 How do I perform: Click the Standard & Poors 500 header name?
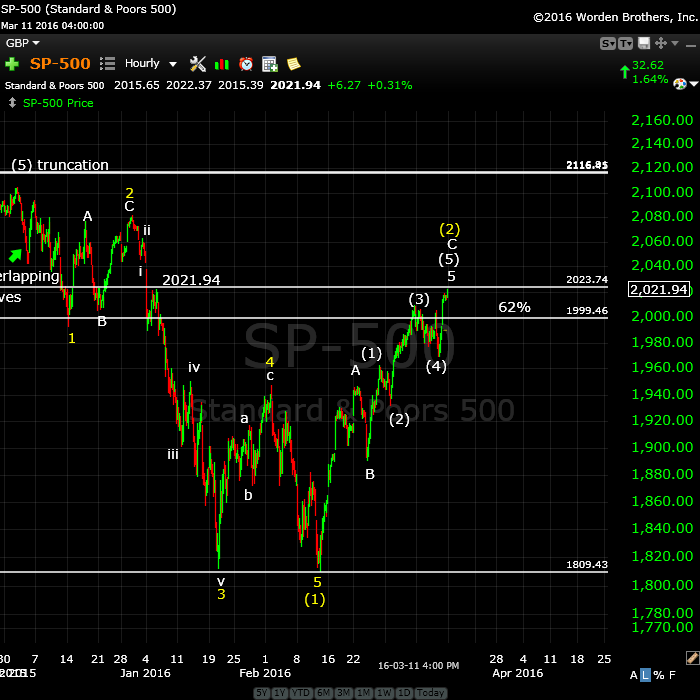(x=54, y=85)
